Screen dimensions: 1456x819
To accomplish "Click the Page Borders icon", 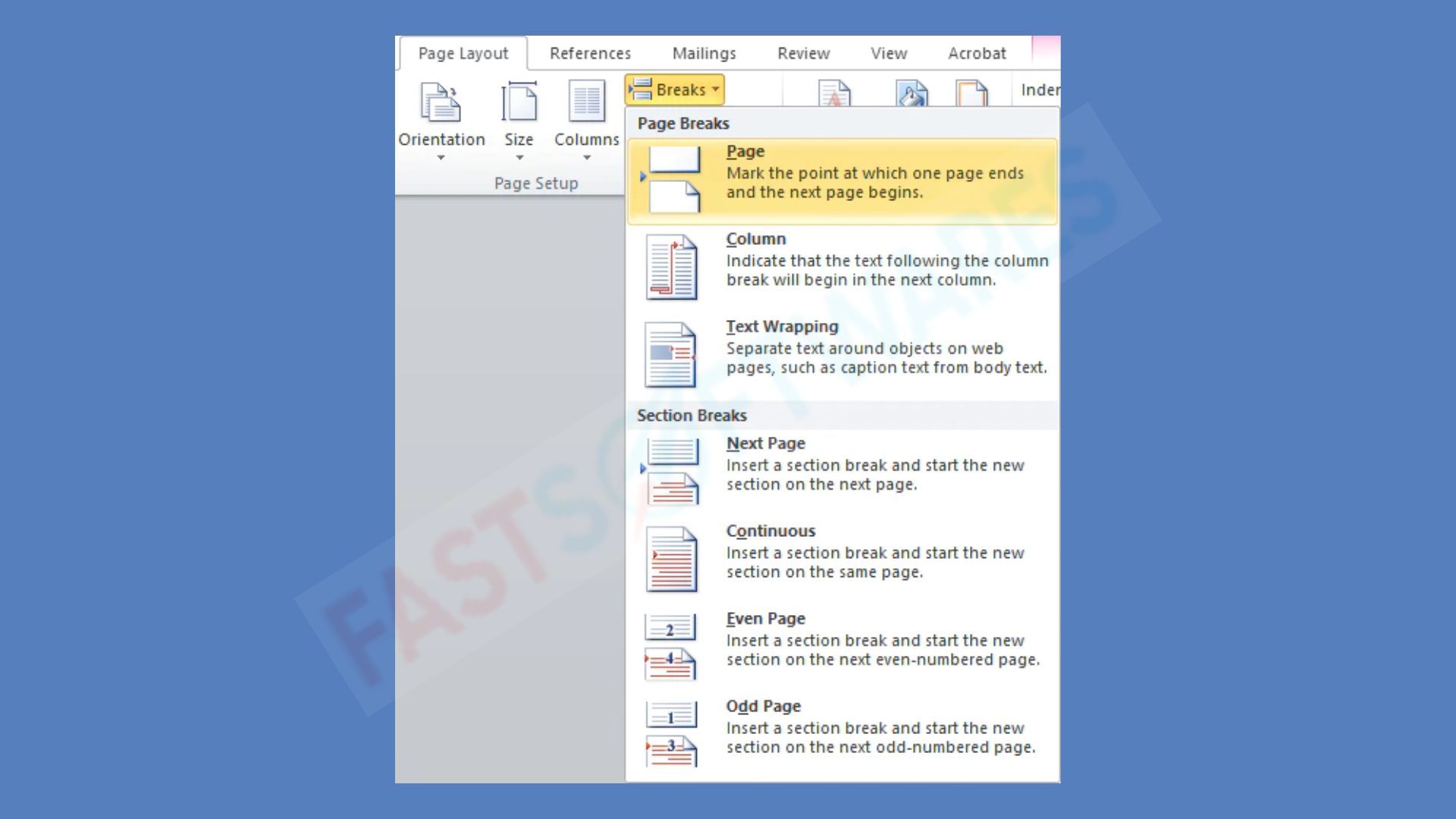I will [971, 93].
